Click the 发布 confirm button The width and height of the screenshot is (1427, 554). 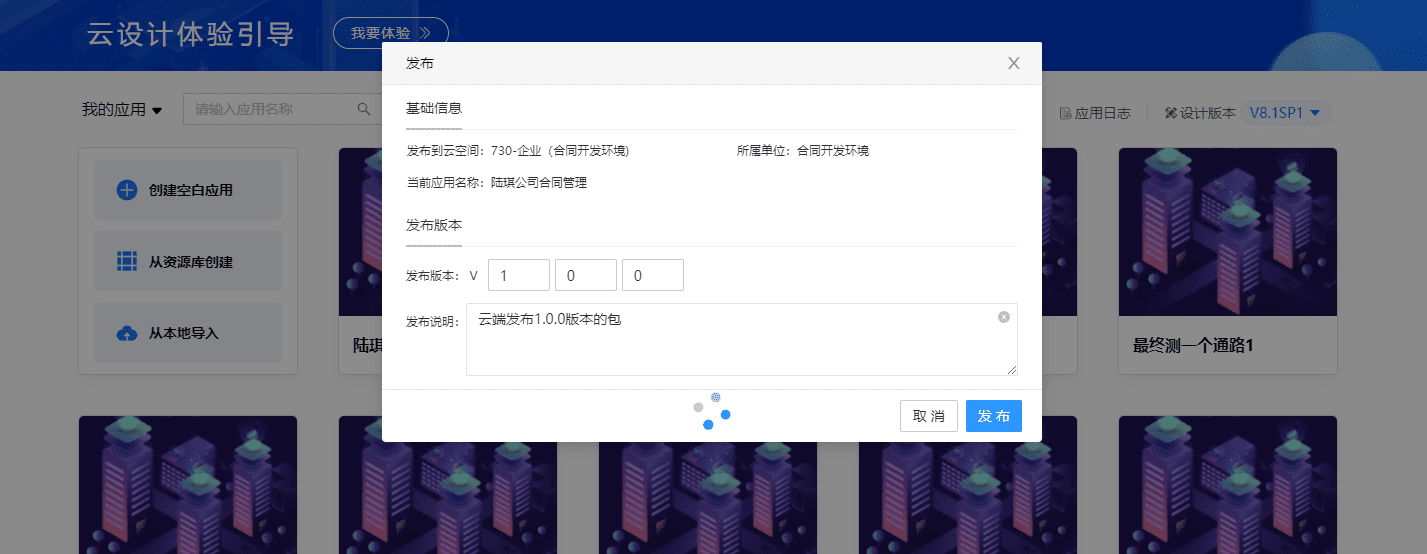coord(994,416)
